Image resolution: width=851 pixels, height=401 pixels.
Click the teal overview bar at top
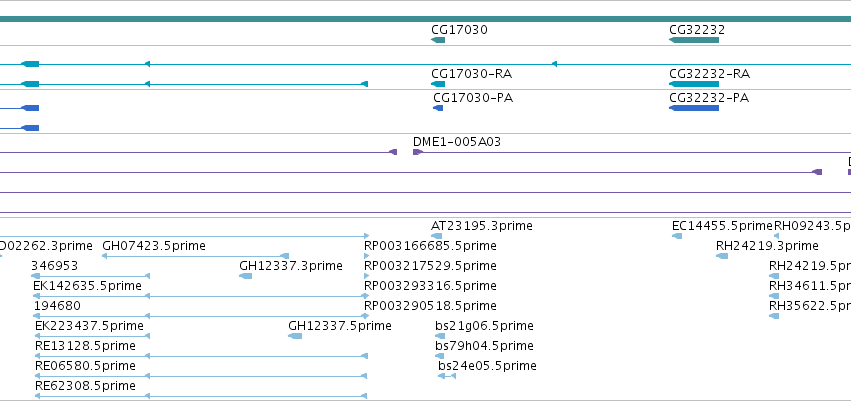pyautogui.click(x=426, y=19)
